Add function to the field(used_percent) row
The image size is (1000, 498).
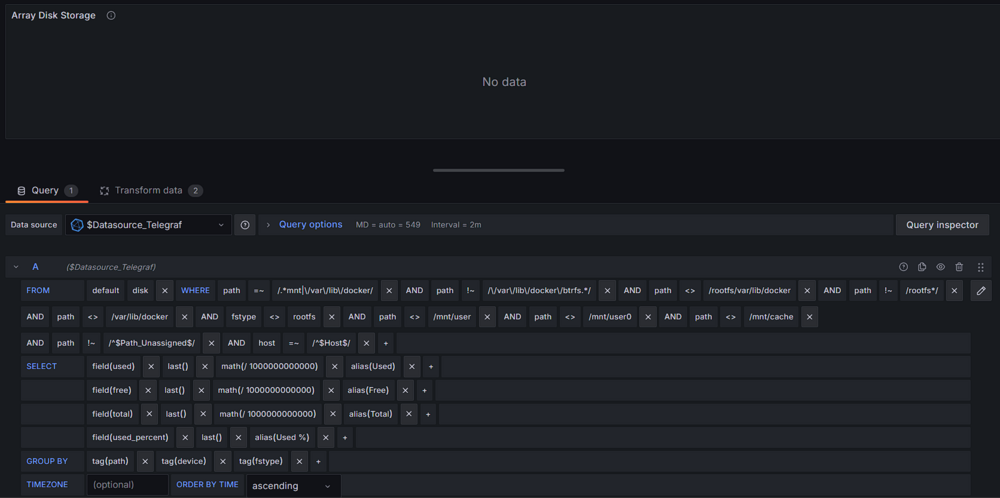345,437
